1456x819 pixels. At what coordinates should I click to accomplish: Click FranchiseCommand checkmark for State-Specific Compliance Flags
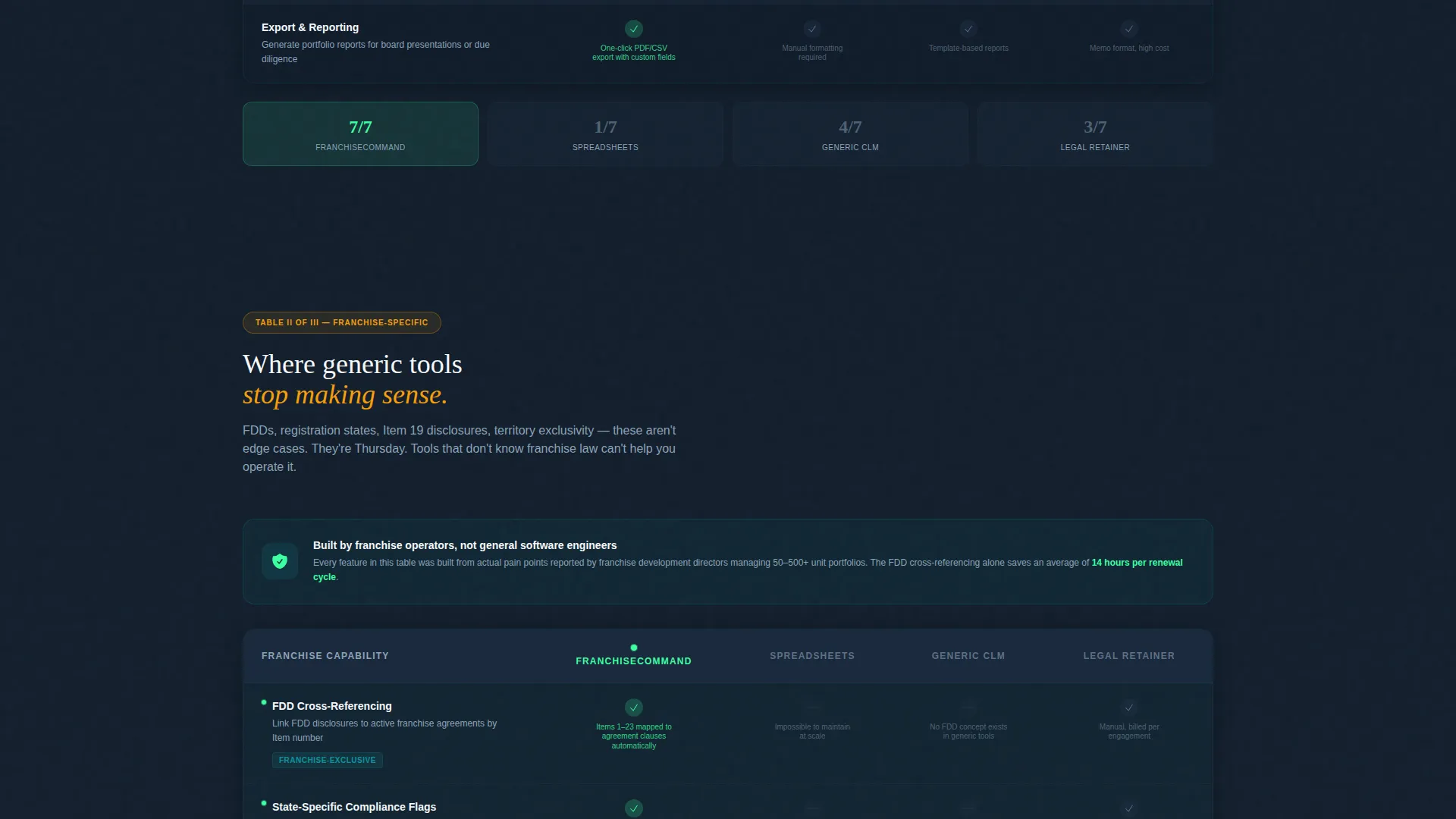(634, 808)
